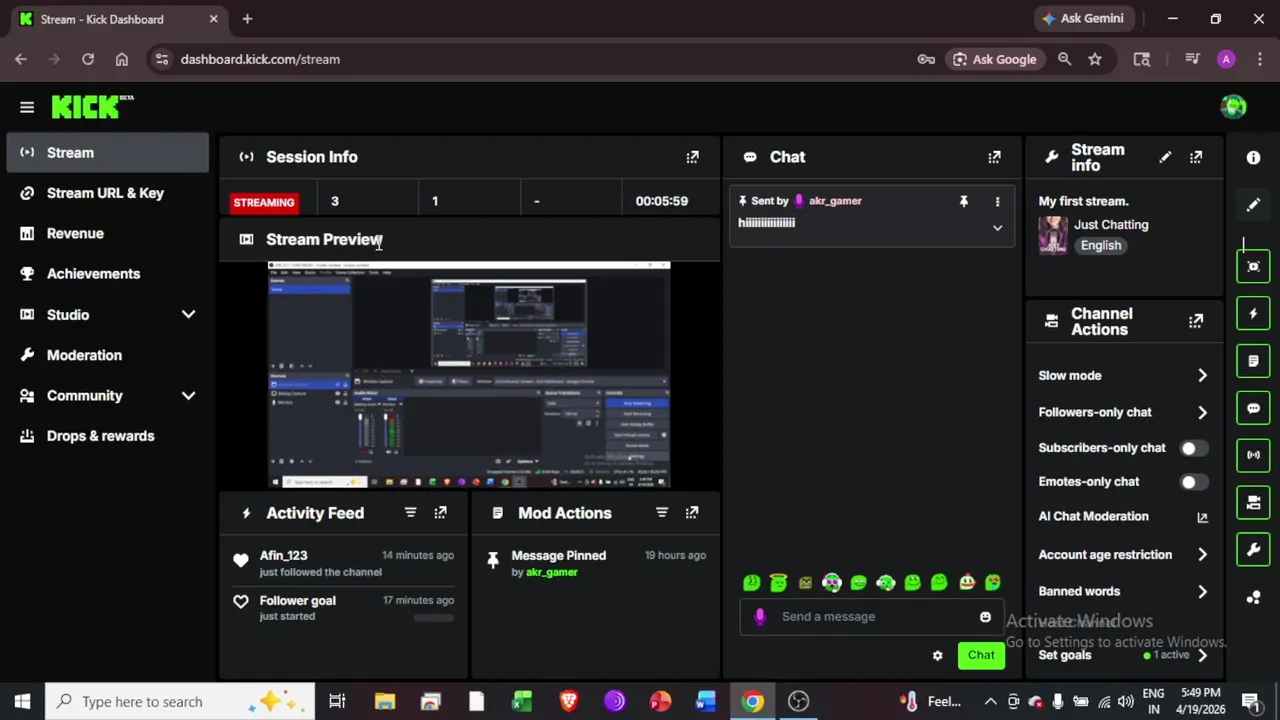
Task: Click the green Chat send button
Action: coord(981,656)
